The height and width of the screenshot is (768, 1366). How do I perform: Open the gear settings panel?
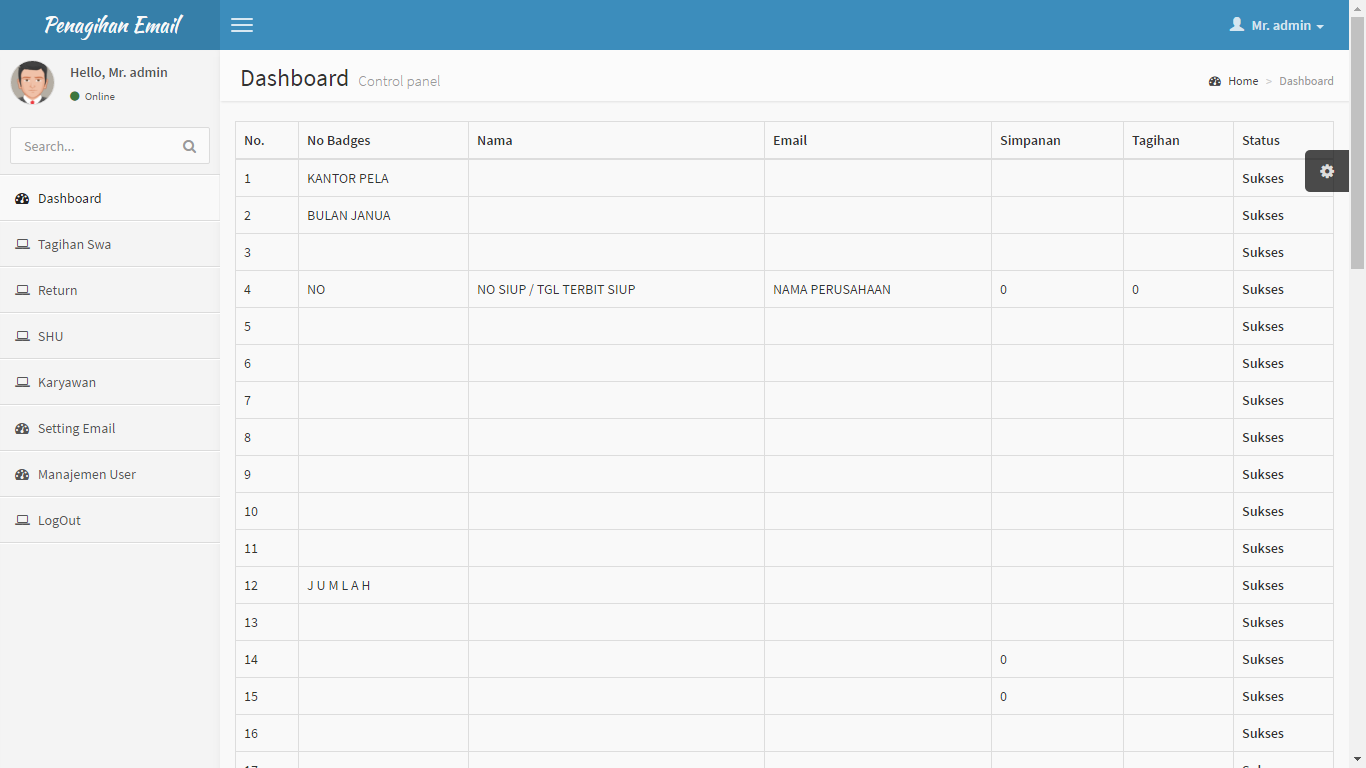click(1326, 171)
